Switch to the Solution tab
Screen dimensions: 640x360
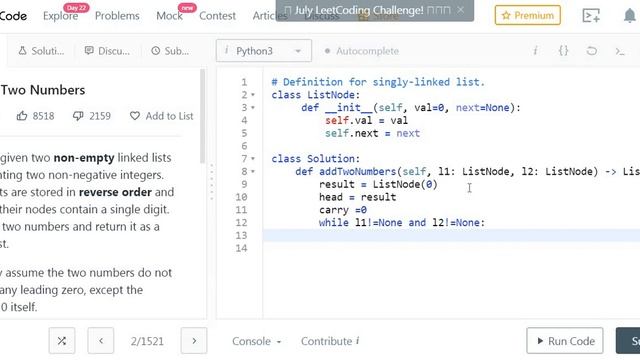click(41, 51)
